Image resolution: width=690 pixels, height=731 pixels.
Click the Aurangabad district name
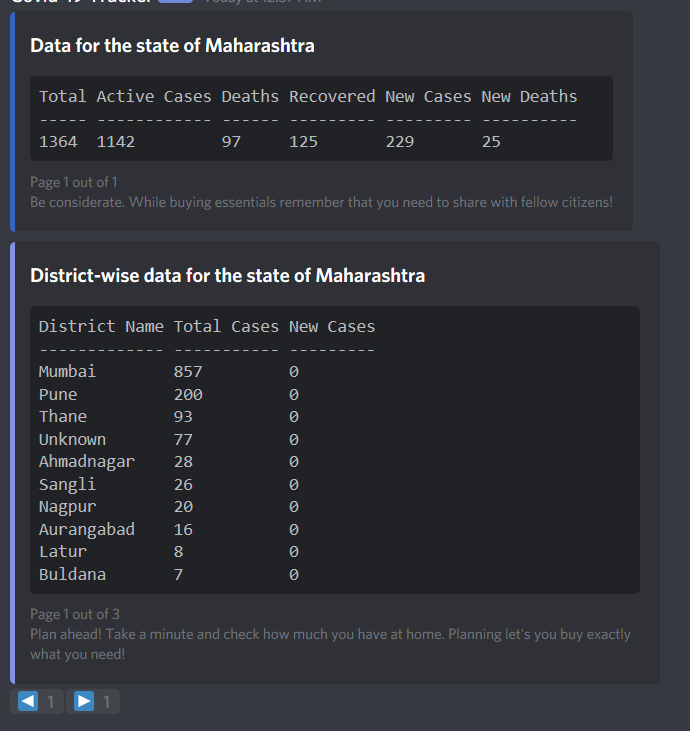point(86,529)
